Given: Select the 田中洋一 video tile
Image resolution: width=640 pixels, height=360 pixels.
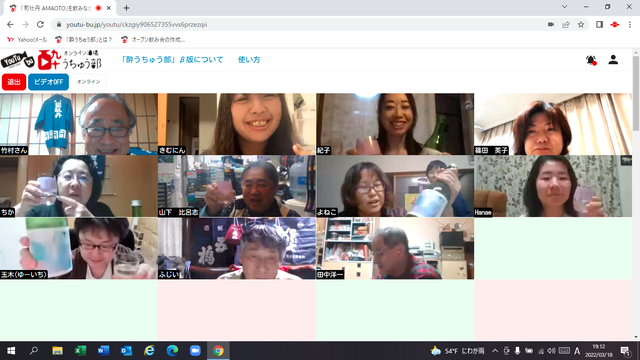Looking at the screenshot, I should [395, 248].
